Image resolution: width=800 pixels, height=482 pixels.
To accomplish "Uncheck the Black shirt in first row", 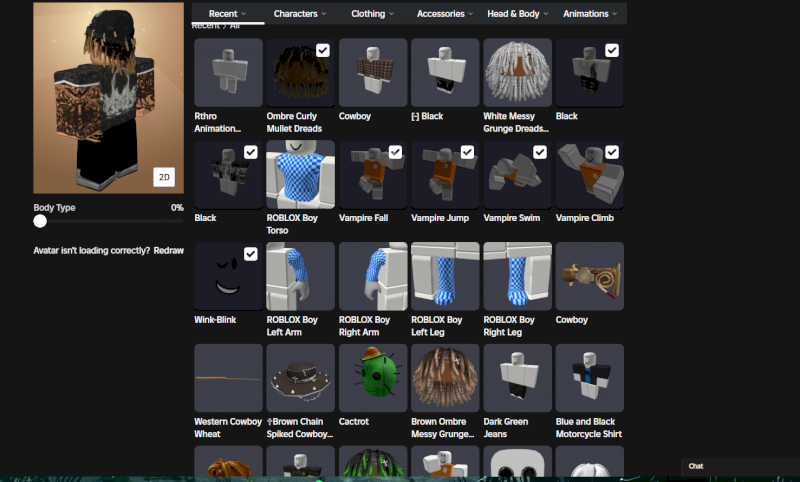I will click(x=612, y=50).
